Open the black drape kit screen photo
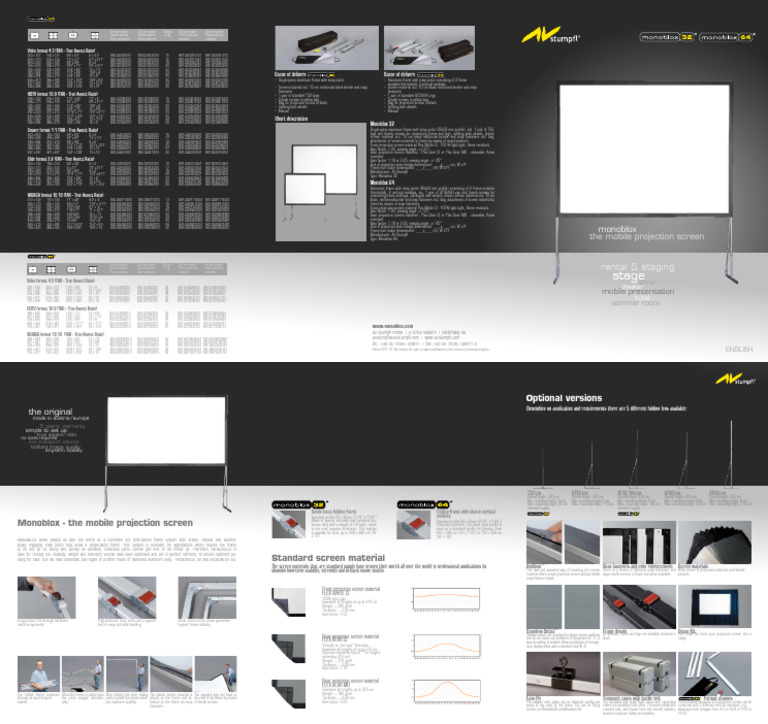Image resolution: width=768 pixels, height=724 pixels. [715, 606]
